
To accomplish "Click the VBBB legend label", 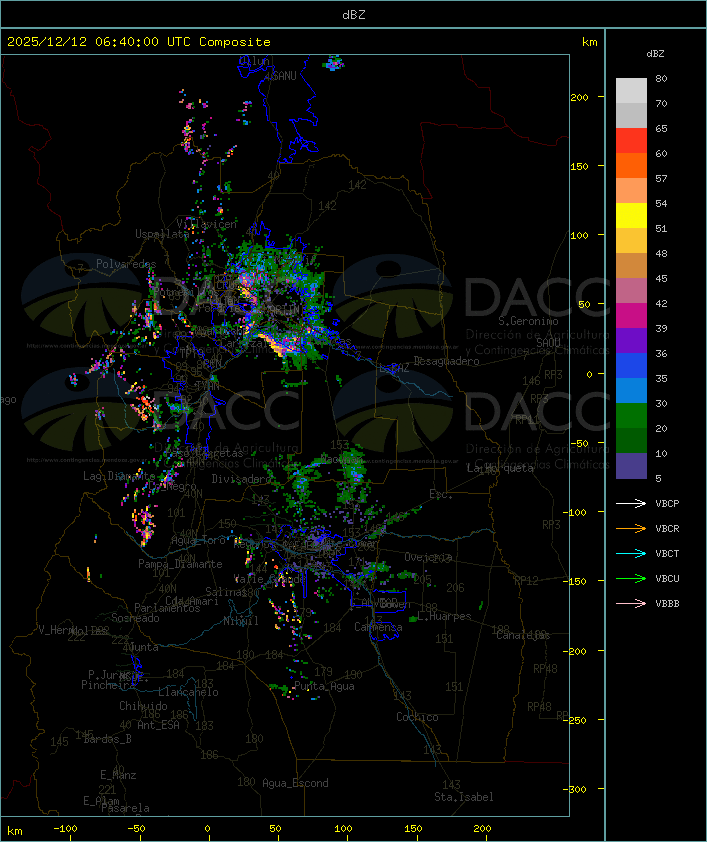I will click(667, 604).
